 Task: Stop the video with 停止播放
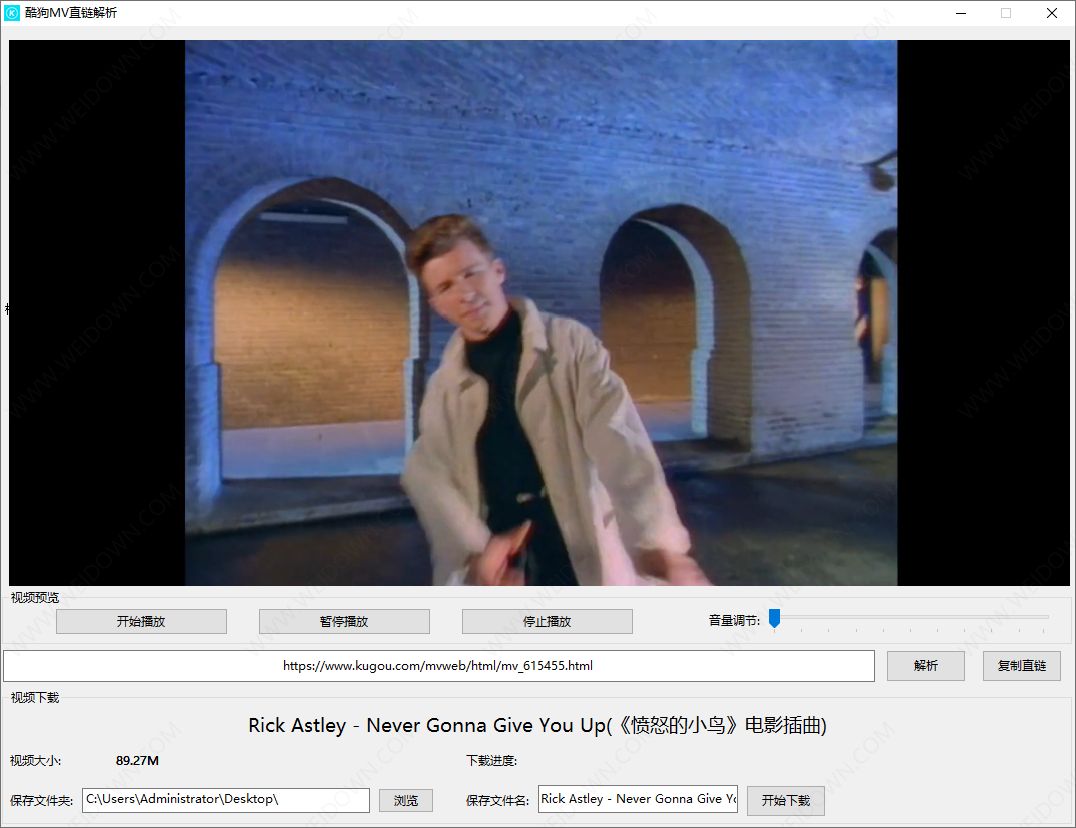click(548, 622)
